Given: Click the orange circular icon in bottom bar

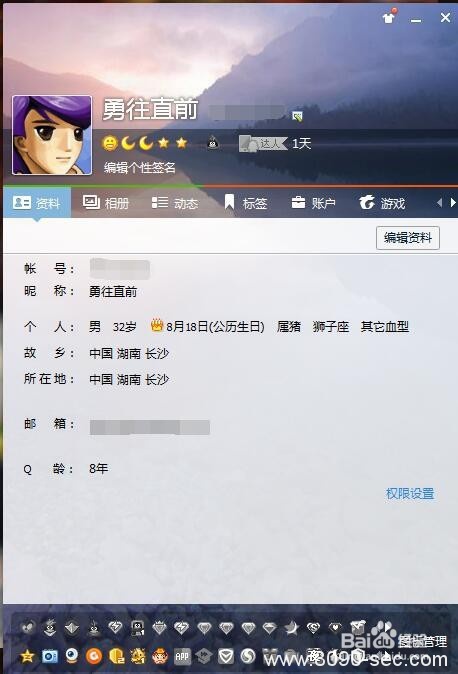Looking at the screenshot, I should pos(94,656).
